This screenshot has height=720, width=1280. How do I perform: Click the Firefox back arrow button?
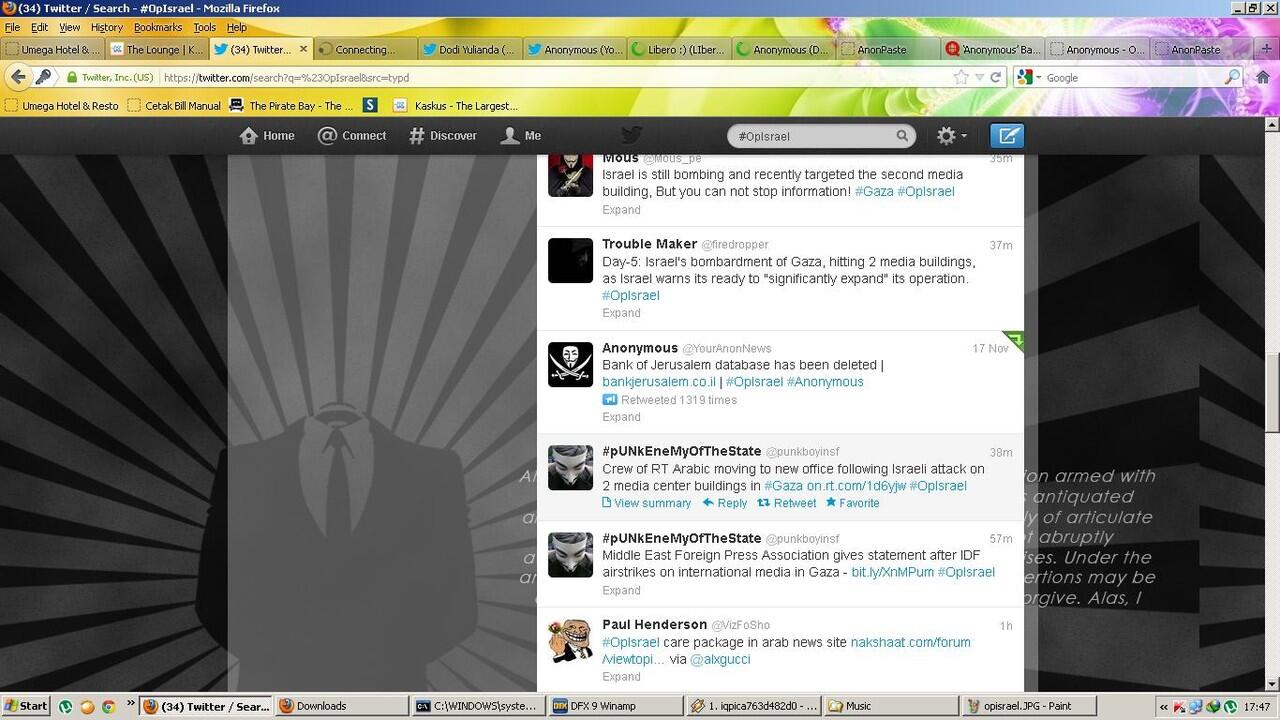click(18, 77)
